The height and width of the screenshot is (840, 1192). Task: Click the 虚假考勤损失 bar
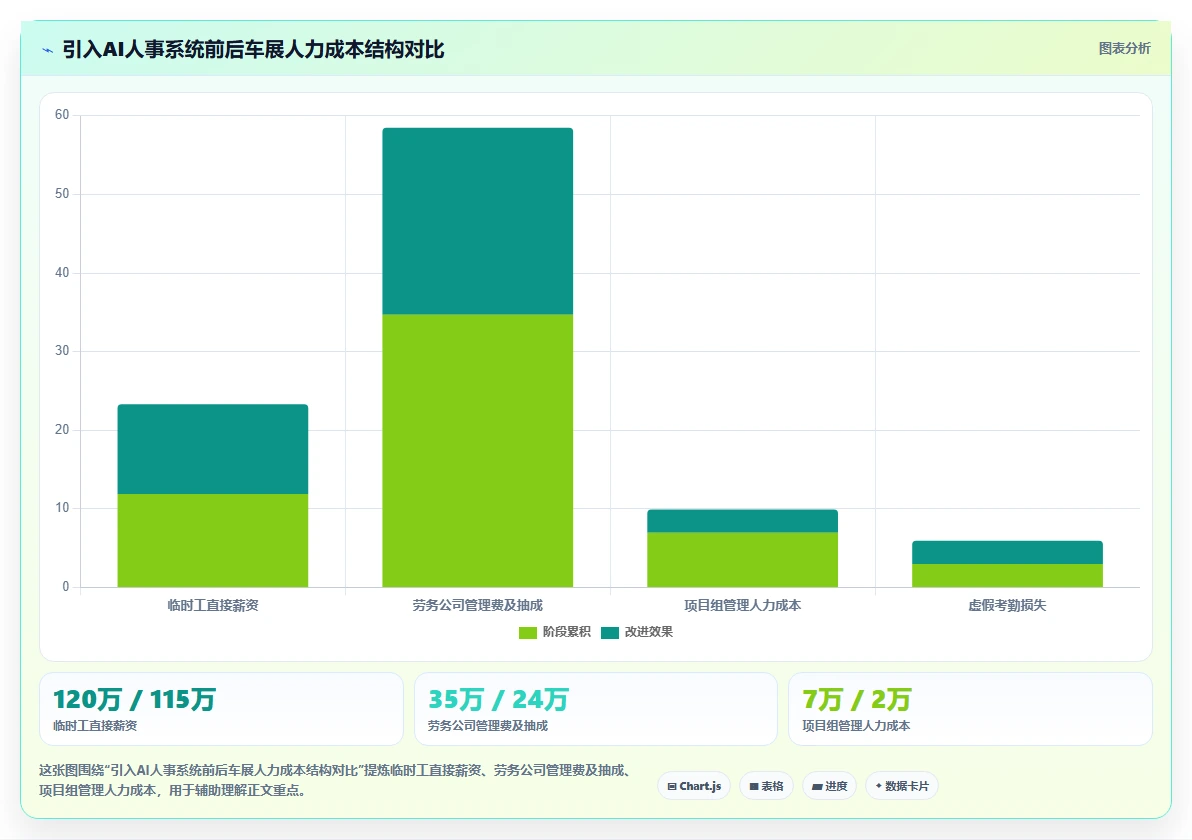1007,564
